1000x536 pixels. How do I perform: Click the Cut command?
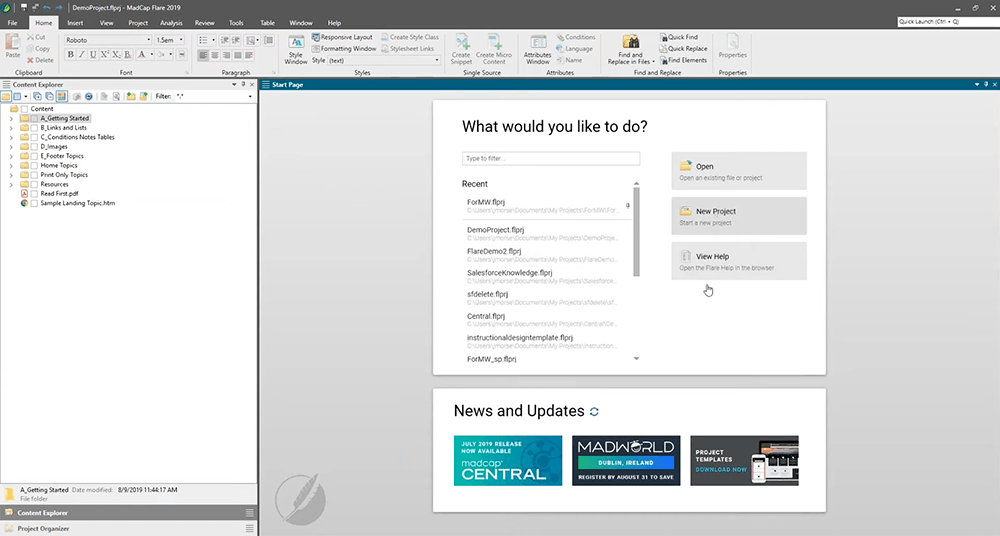click(36, 37)
